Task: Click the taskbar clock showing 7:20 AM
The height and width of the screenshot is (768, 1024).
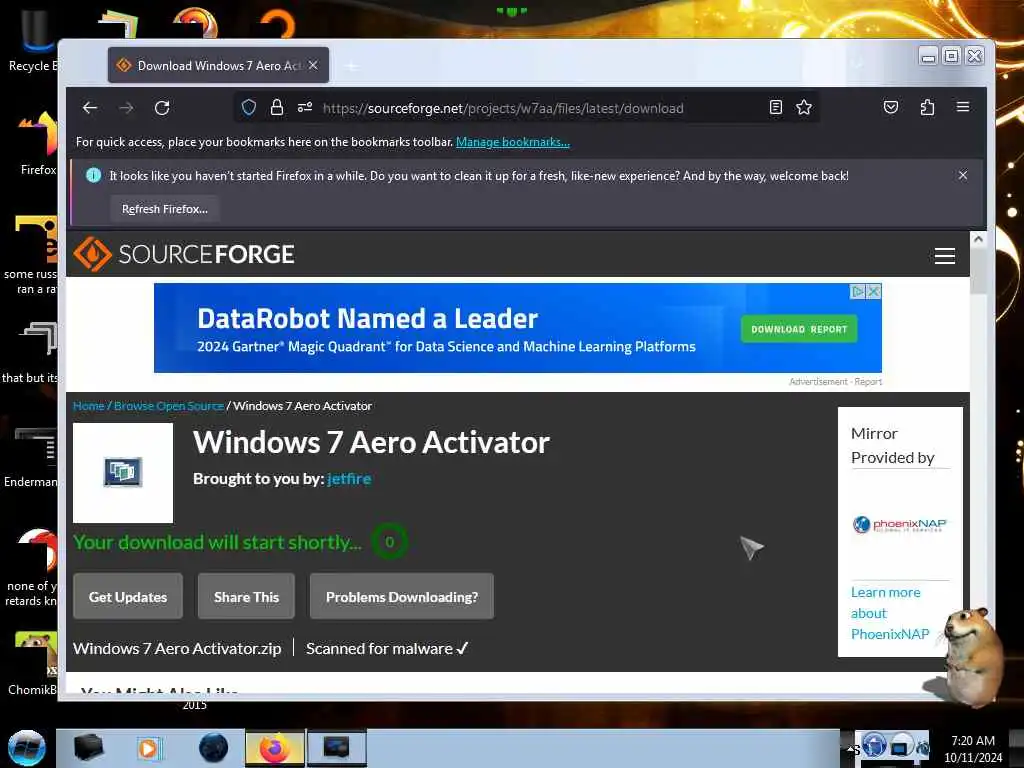Action: (972, 748)
